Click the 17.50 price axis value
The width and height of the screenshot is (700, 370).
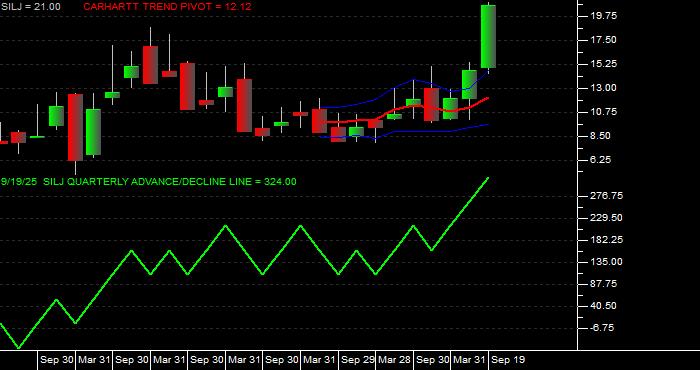click(603, 40)
